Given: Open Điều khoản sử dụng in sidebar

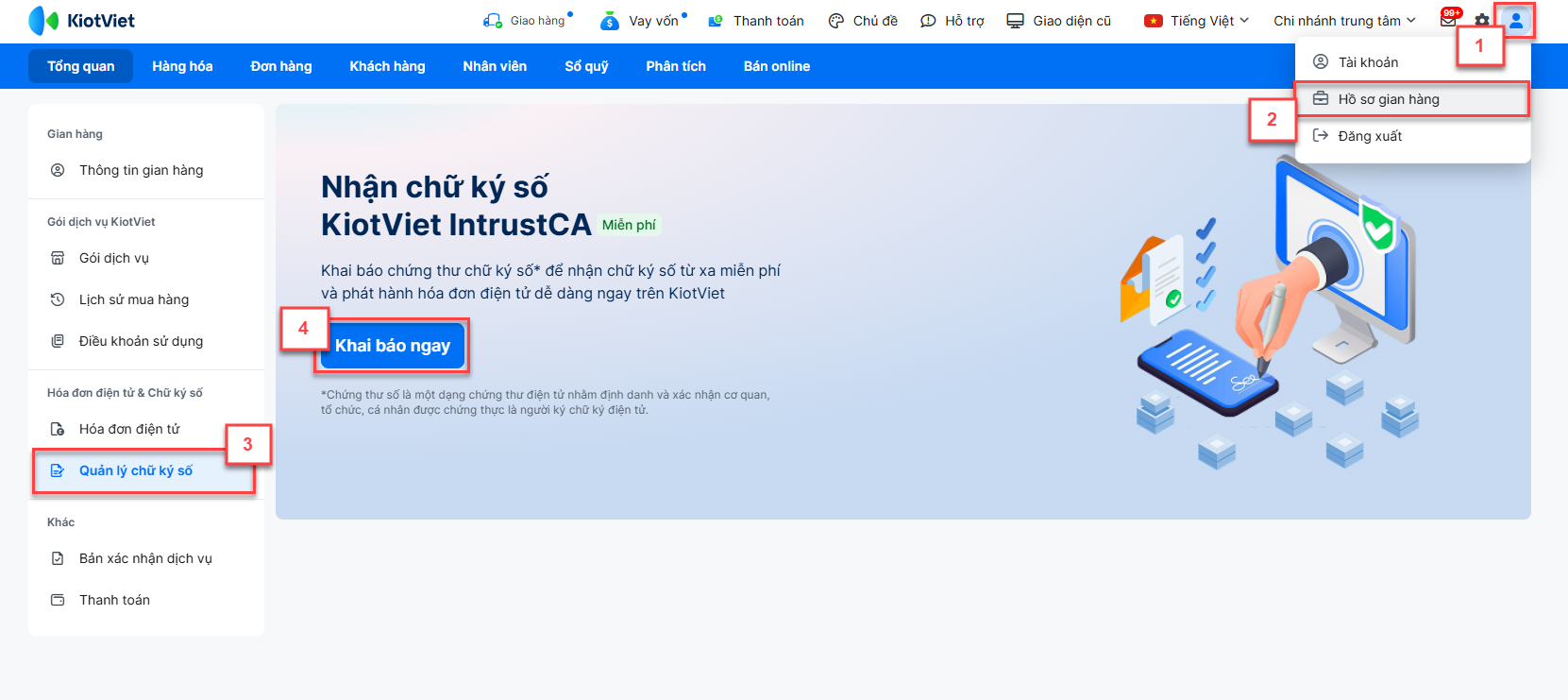Looking at the screenshot, I should coord(146,341).
